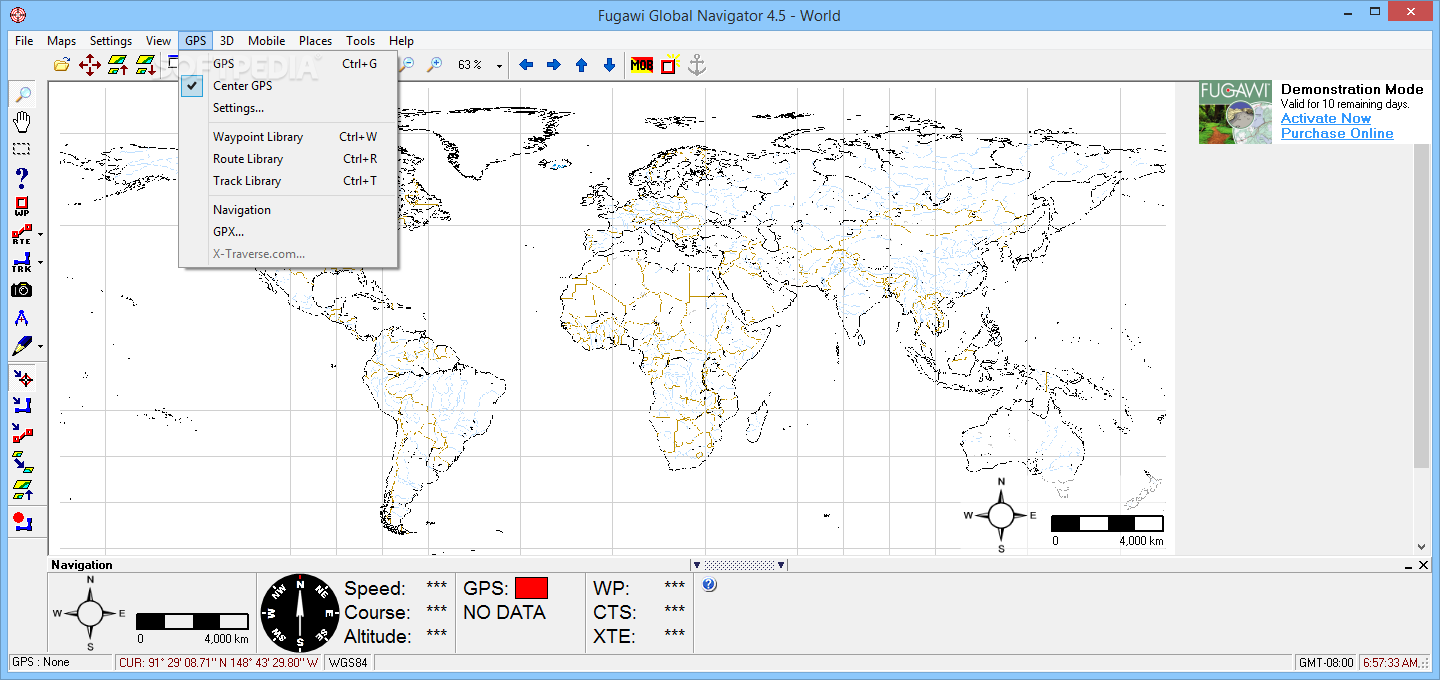The width and height of the screenshot is (1440, 680).
Task: Open the Maps menu
Action: pyautogui.click(x=61, y=41)
